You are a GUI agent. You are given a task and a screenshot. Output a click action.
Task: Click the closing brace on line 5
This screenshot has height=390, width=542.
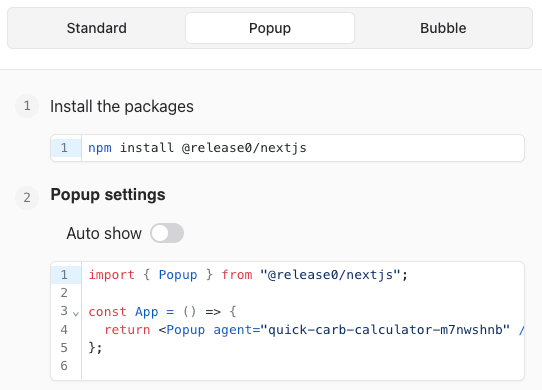pos(95,348)
